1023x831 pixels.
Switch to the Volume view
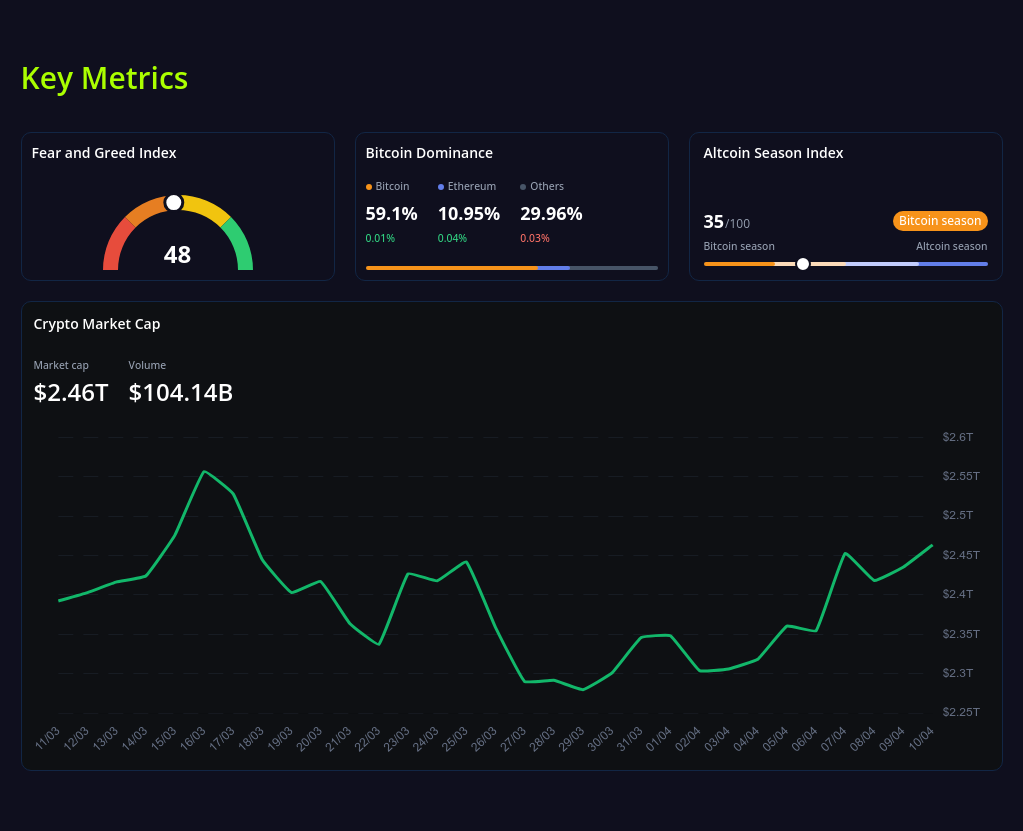(147, 365)
